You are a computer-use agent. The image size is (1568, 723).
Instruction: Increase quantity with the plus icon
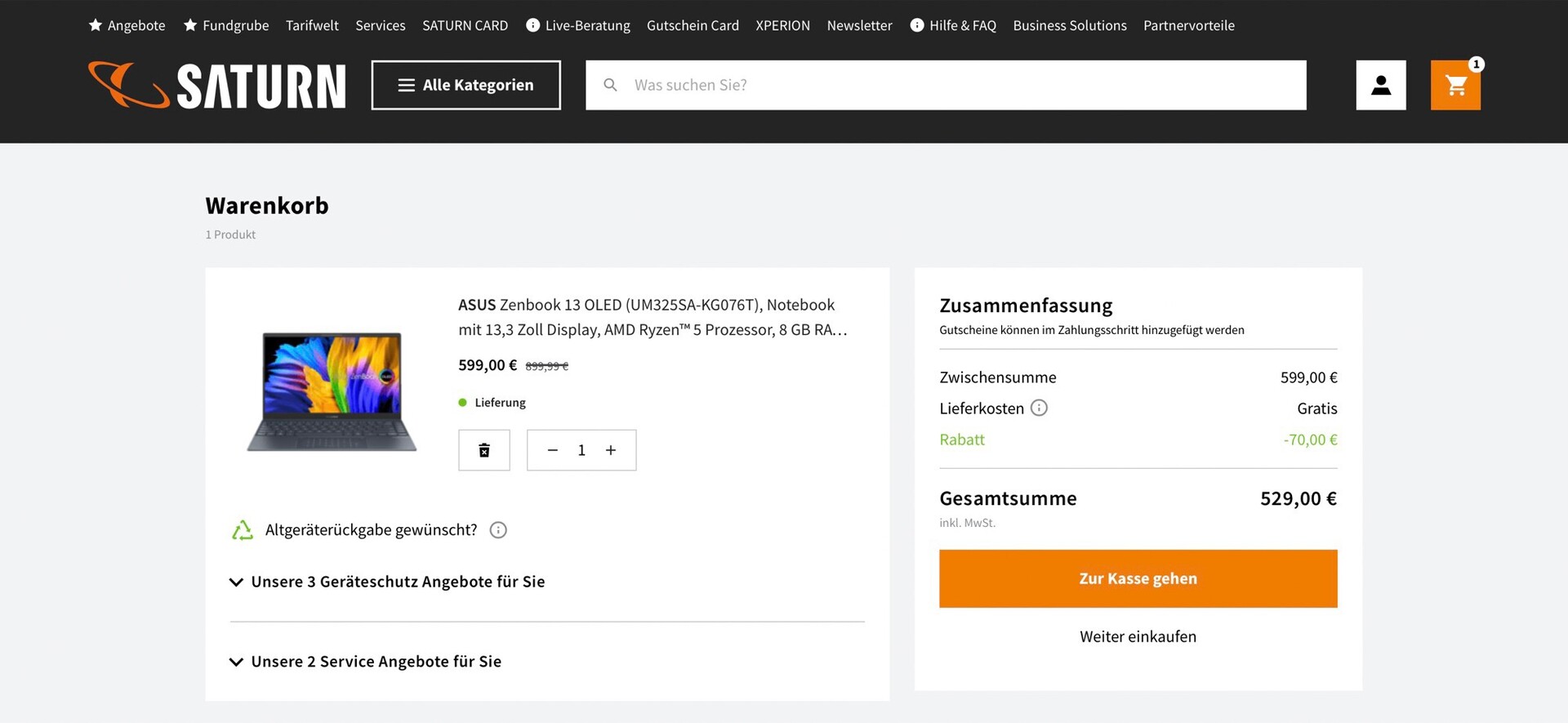coord(611,450)
